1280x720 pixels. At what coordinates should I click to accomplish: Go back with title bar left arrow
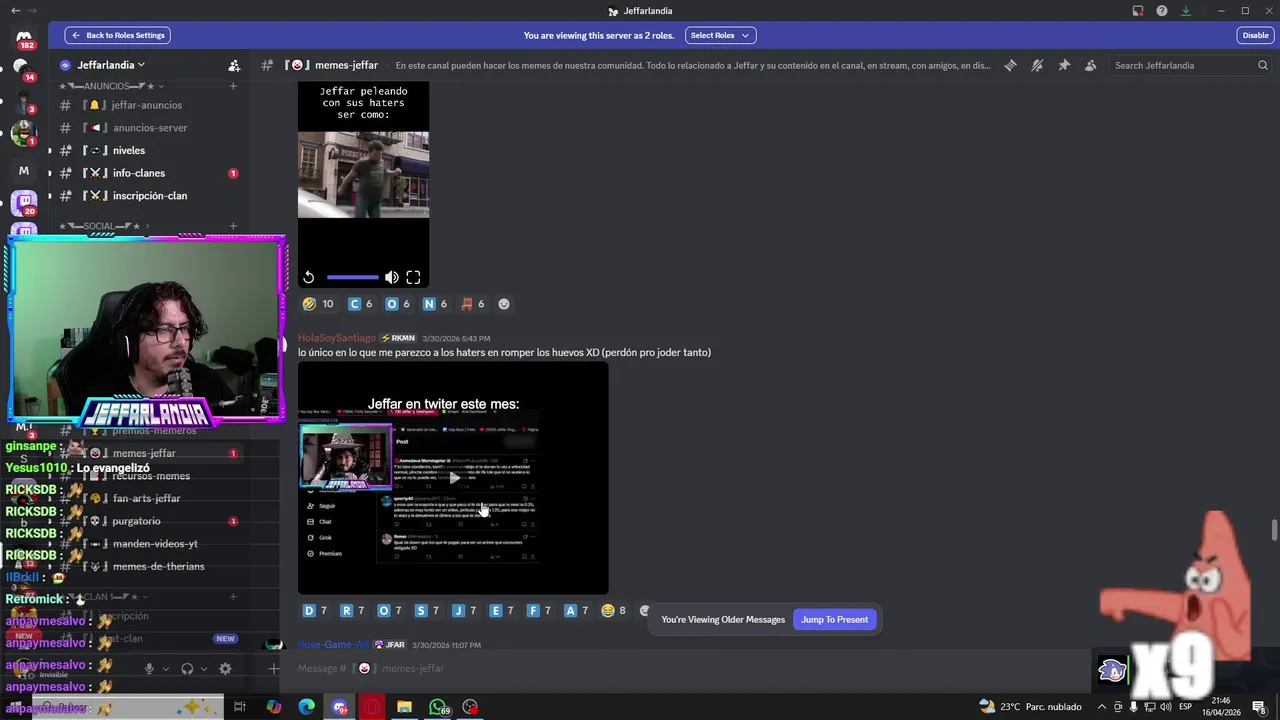tap(15, 11)
